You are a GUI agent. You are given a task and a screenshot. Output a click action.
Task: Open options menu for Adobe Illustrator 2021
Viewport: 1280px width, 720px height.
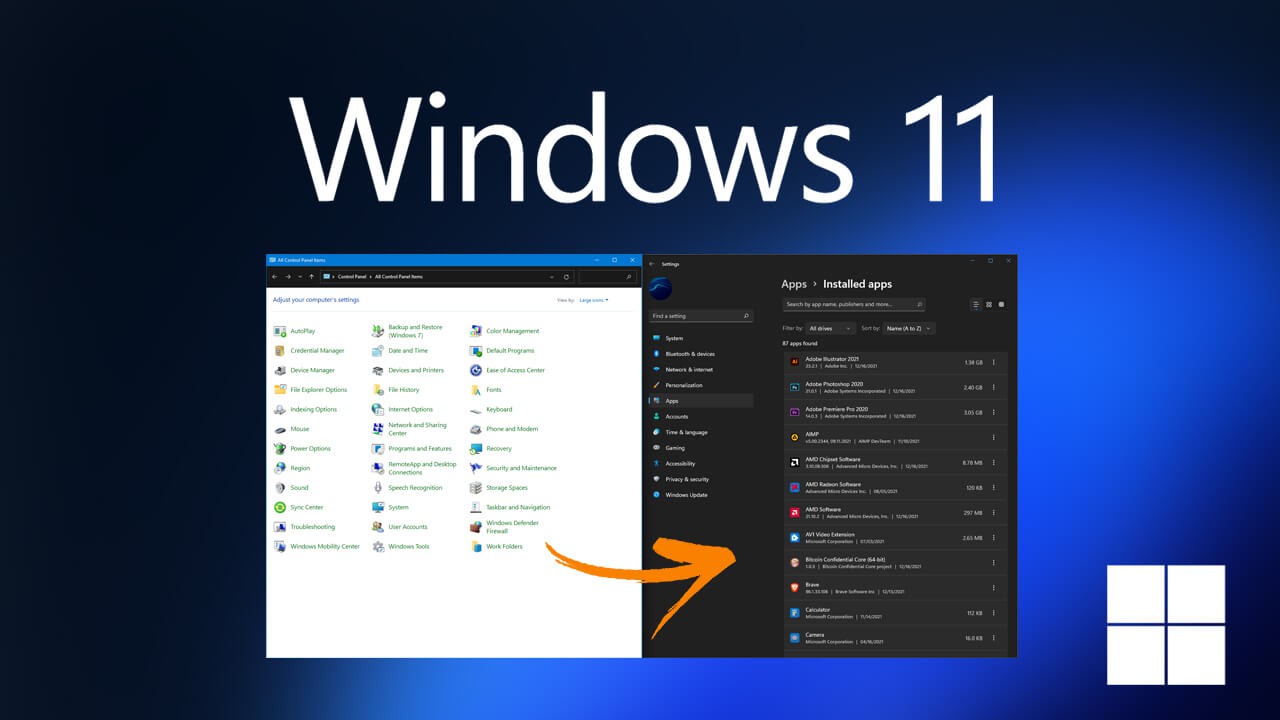(993, 362)
